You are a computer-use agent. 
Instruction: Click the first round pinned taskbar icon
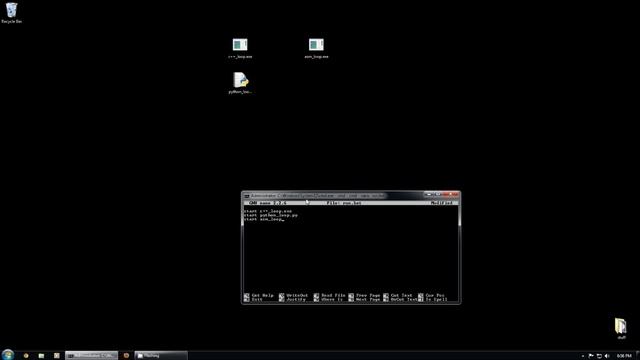pos(26,356)
